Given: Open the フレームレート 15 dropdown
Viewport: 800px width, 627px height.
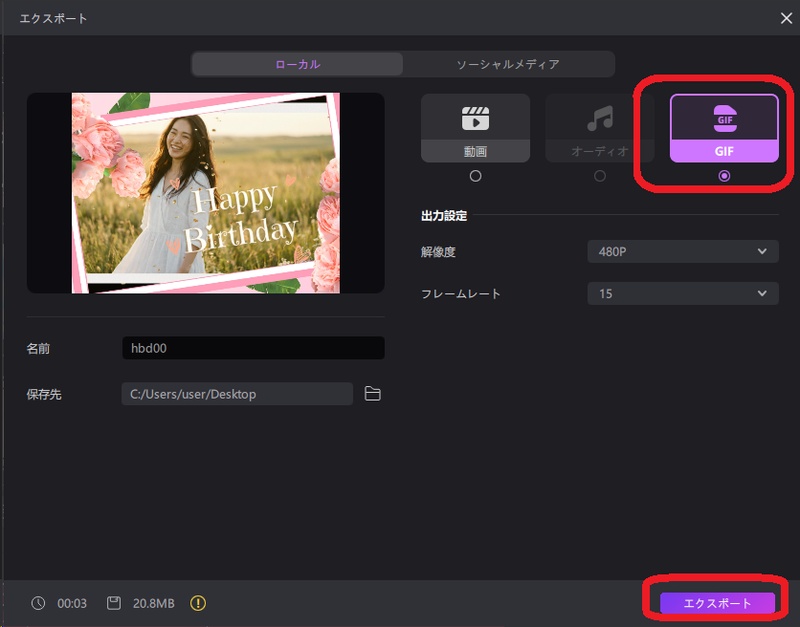Looking at the screenshot, I should [683, 293].
